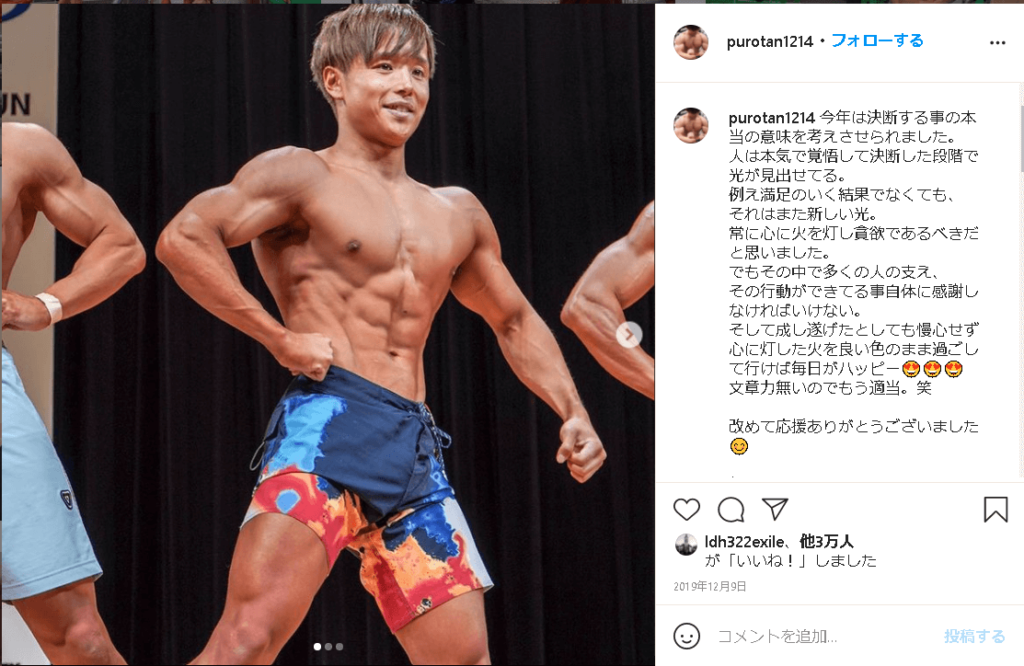
Task: Open post date 2019年12月9日 link
Action: tap(710, 586)
